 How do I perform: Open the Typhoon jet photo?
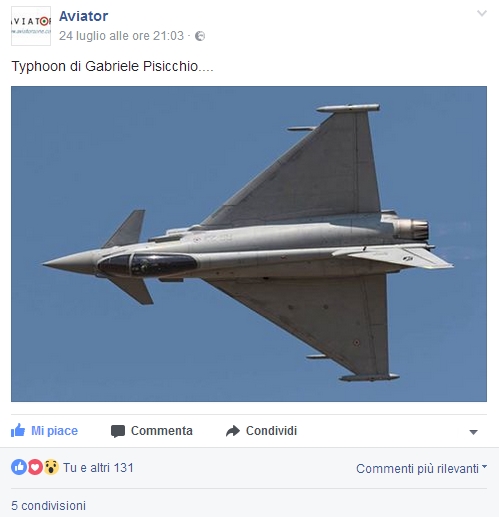click(x=249, y=244)
